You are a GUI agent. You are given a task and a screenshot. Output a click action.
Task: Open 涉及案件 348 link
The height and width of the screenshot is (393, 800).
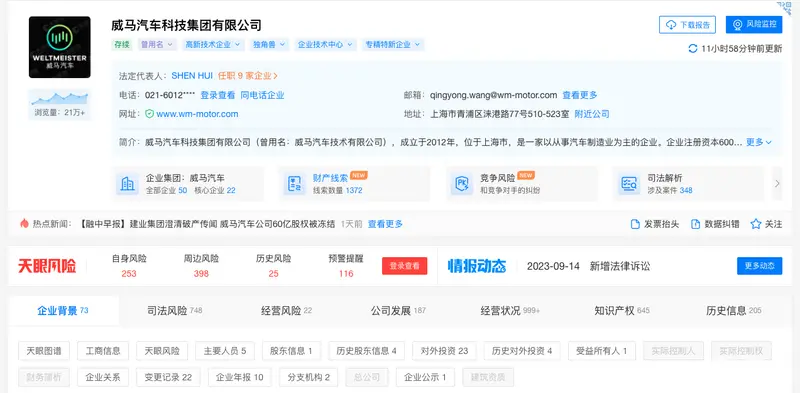(670, 190)
